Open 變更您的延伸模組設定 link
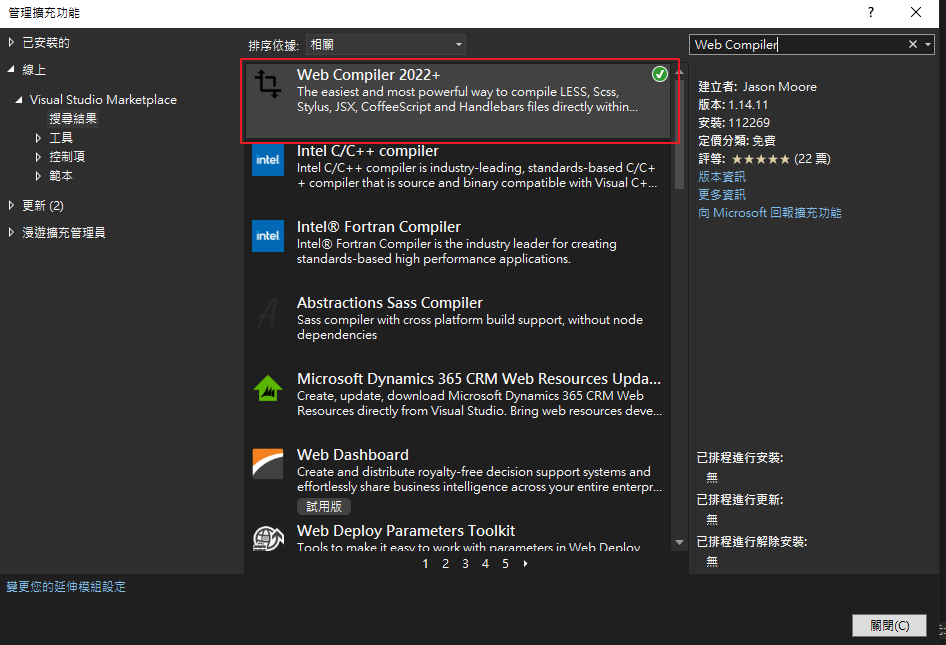Image resolution: width=946 pixels, height=645 pixels. [66, 586]
